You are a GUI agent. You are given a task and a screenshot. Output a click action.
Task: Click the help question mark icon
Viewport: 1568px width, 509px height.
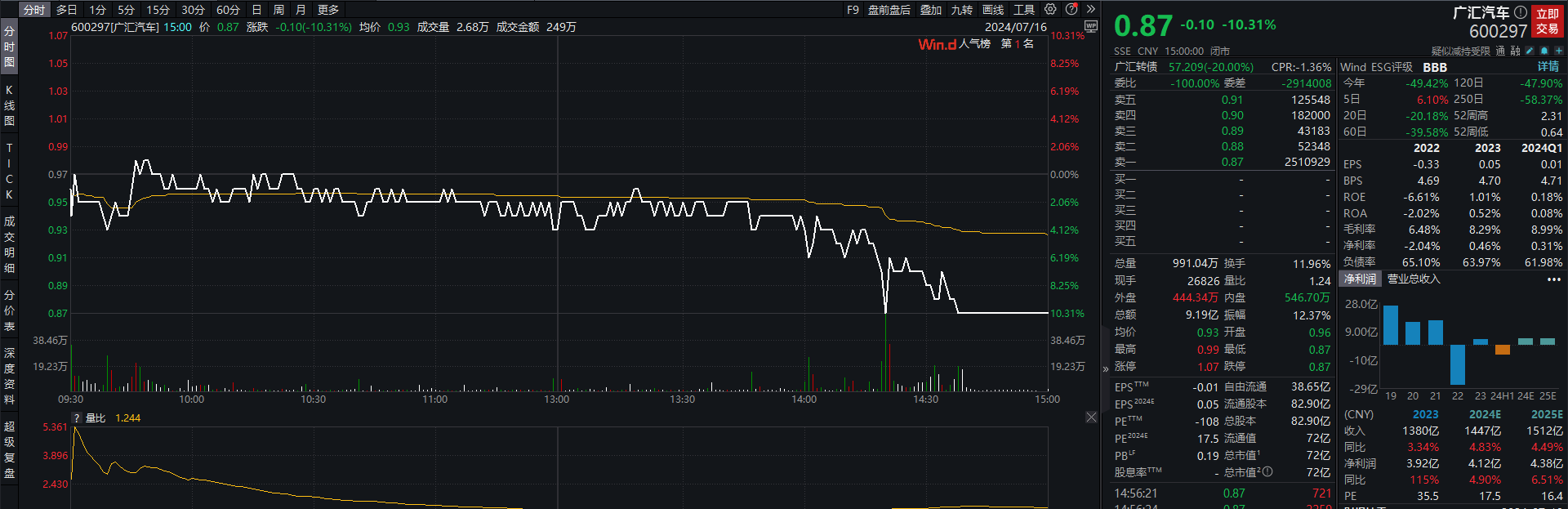tap(1071, 9)
